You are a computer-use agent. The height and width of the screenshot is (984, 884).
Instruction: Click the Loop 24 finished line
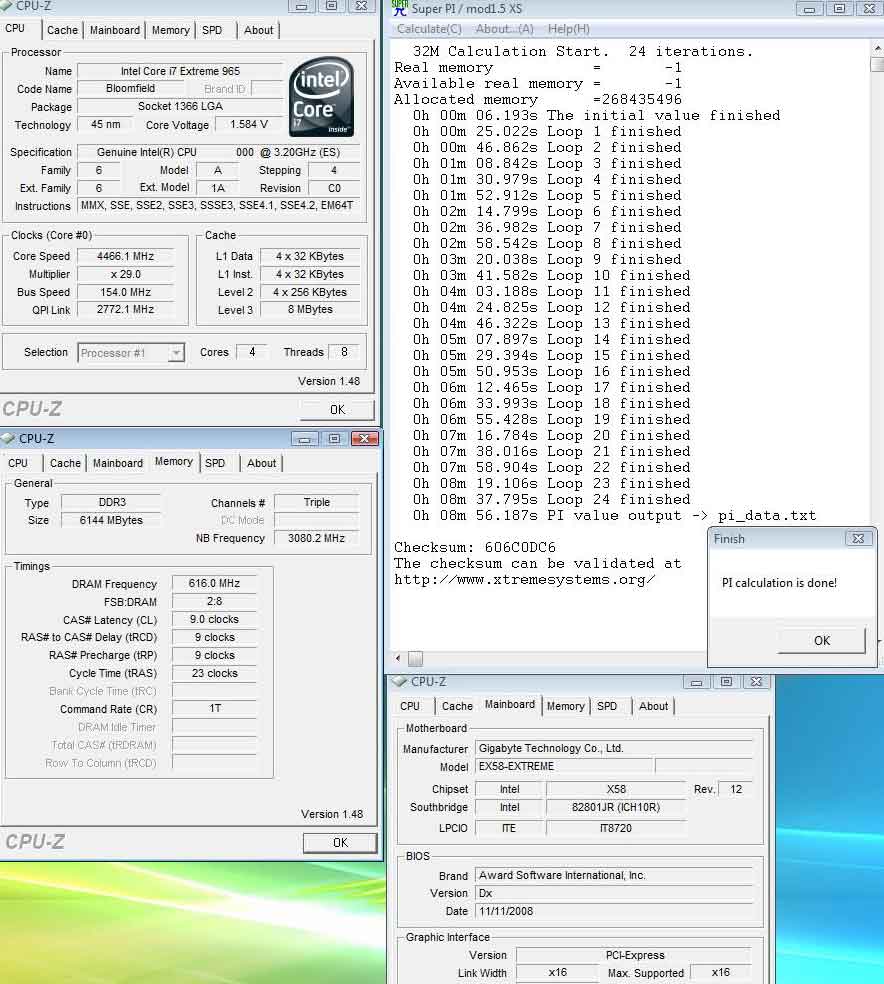coord(551,500)
